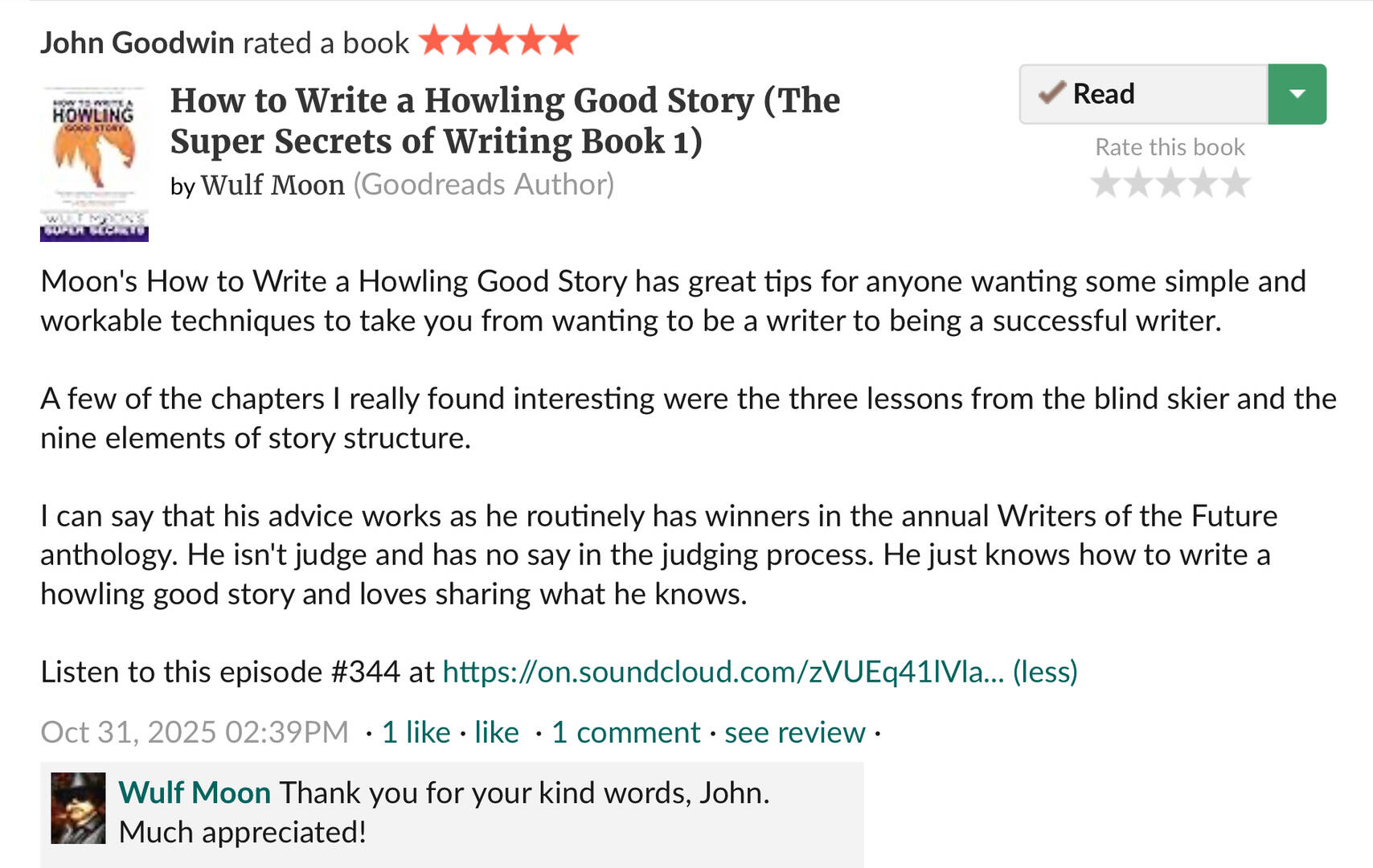Open the green shelf dropdown arrow

pos(1297,94)
